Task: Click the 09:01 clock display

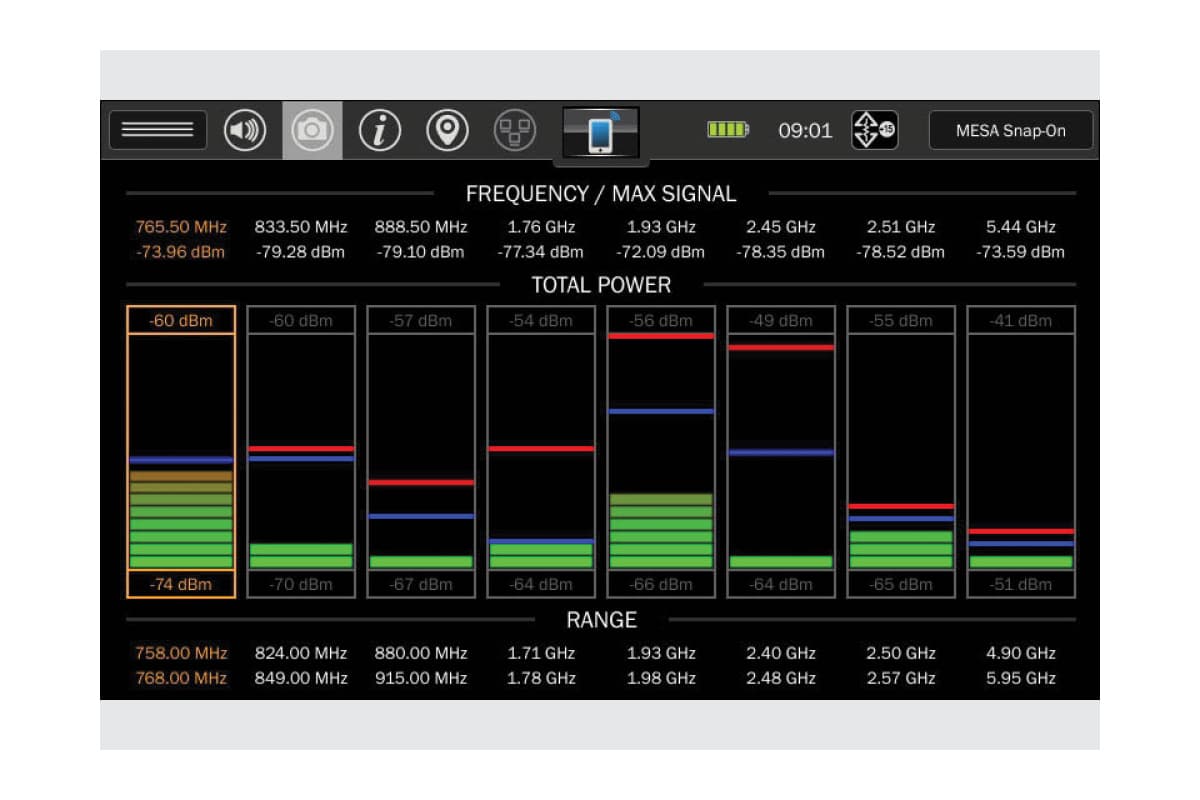Action: tap(805, 131)
